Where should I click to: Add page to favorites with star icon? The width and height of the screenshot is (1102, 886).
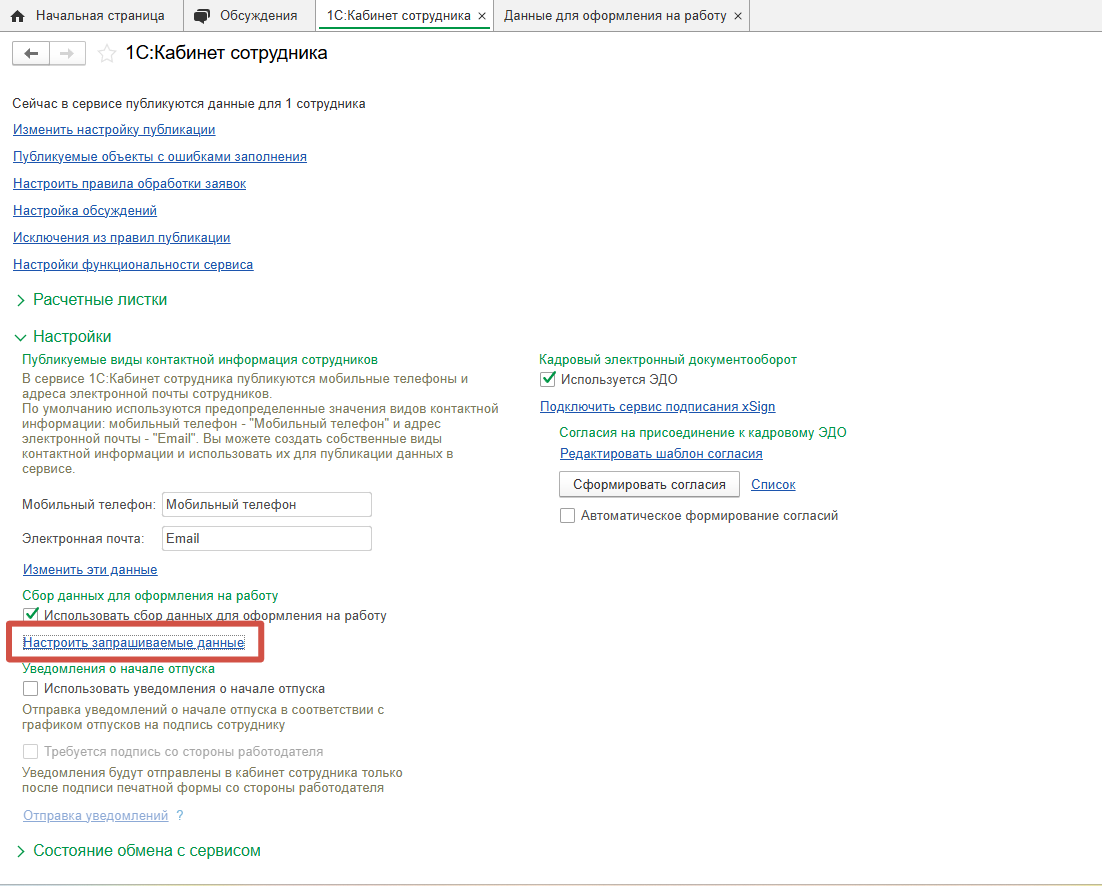tap(106, 54)
